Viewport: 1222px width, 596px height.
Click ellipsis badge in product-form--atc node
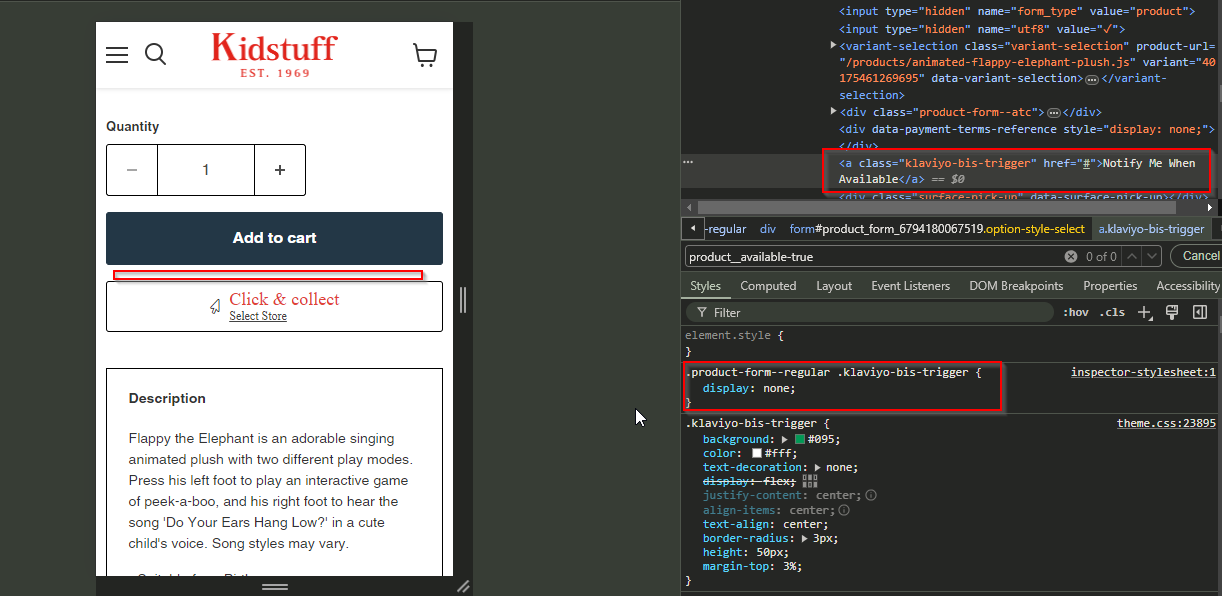pyautogui.click(x=1053, y=113)
